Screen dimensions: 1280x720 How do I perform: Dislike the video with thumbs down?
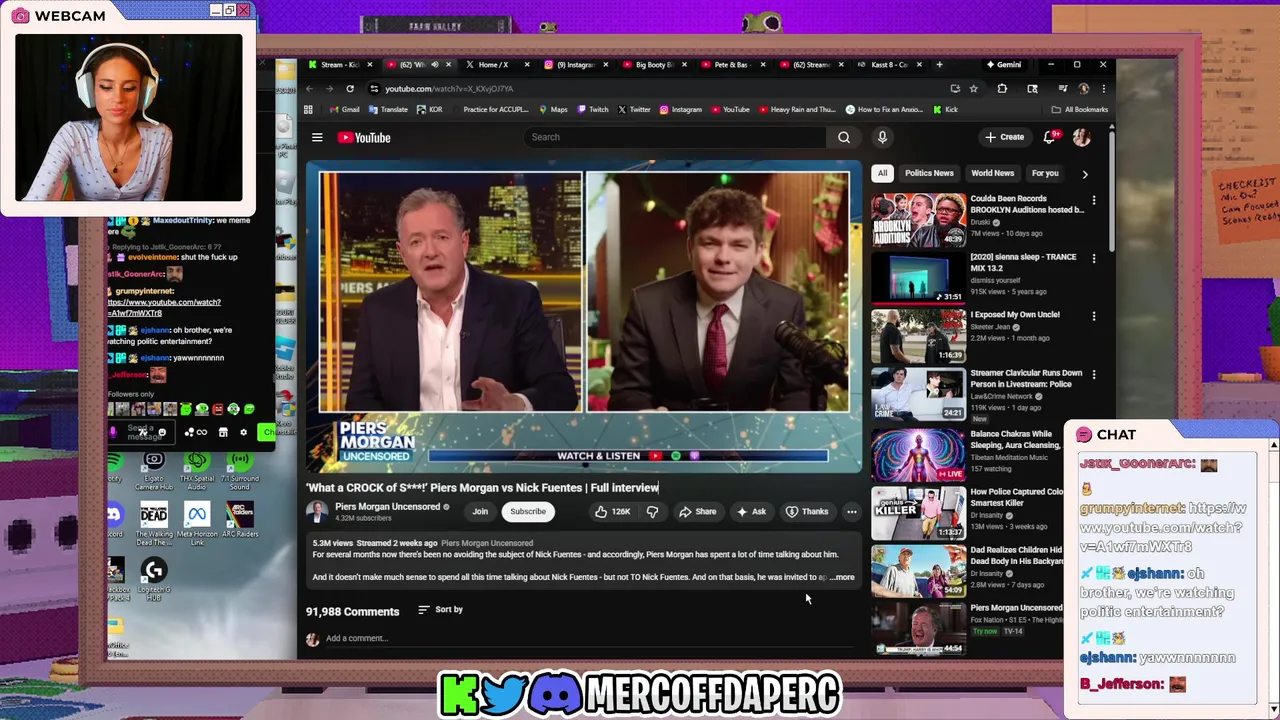(652, 512)
